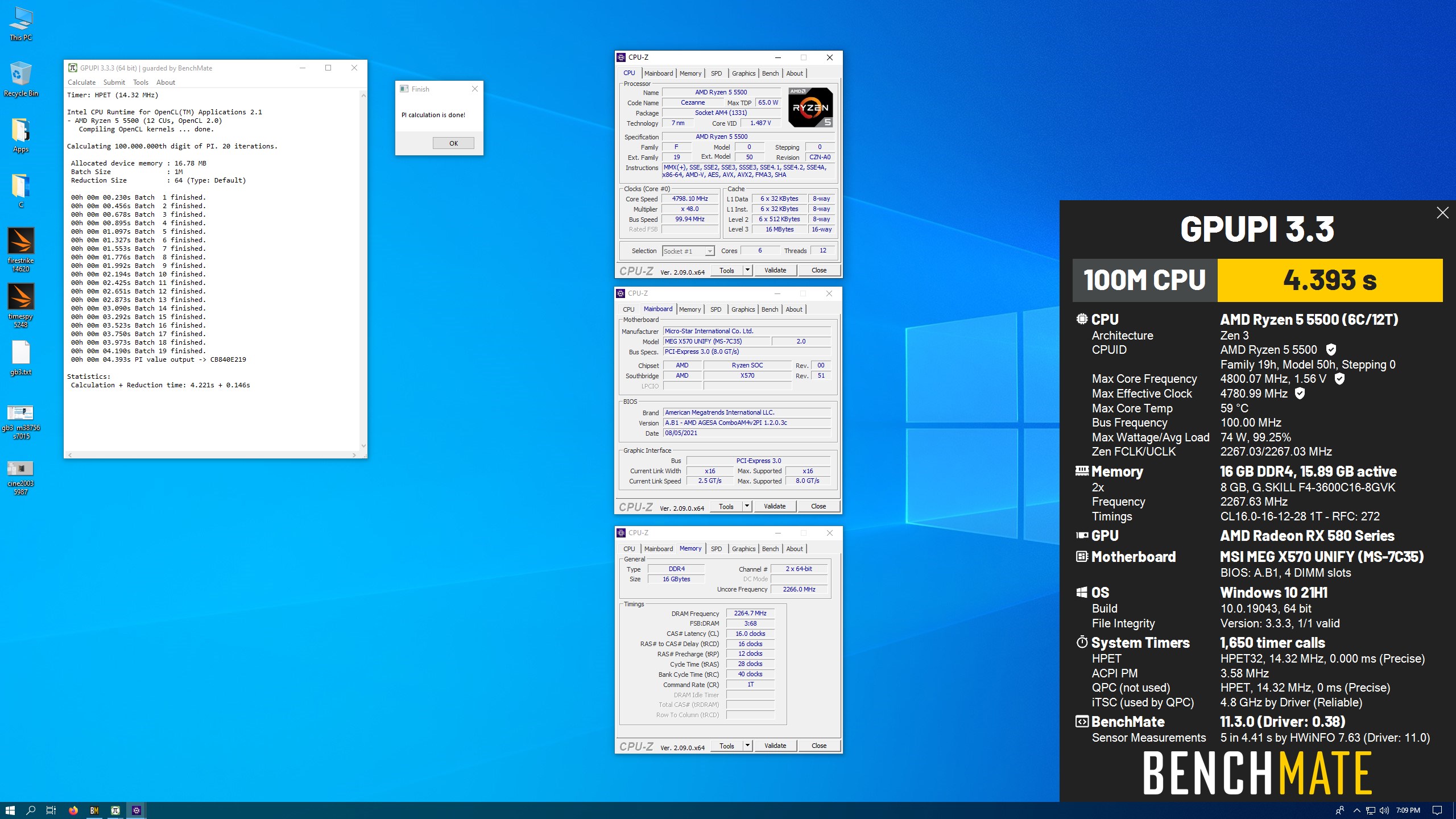Image resolution: width=1456 pixels, height=819 pixels.
Task: Close the Finish dialog with X
Action: point(475,89)
